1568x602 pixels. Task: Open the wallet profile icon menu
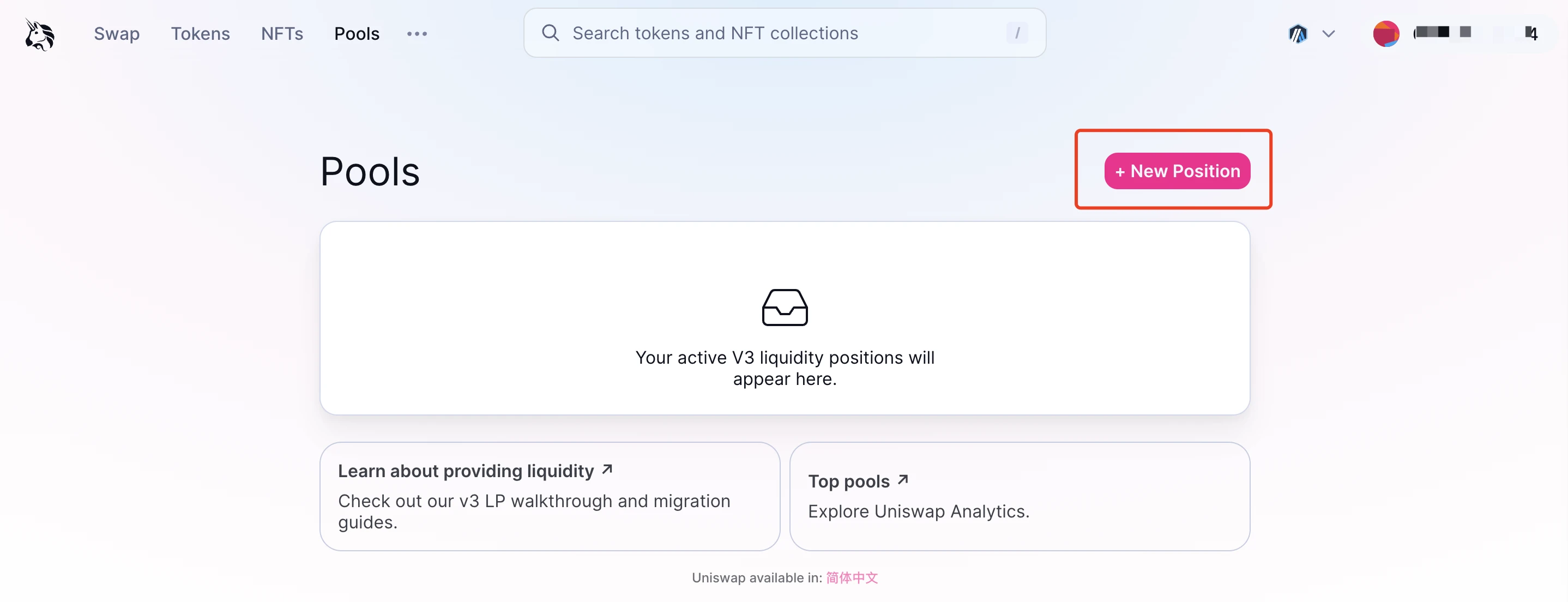[x=1387, y=33]
